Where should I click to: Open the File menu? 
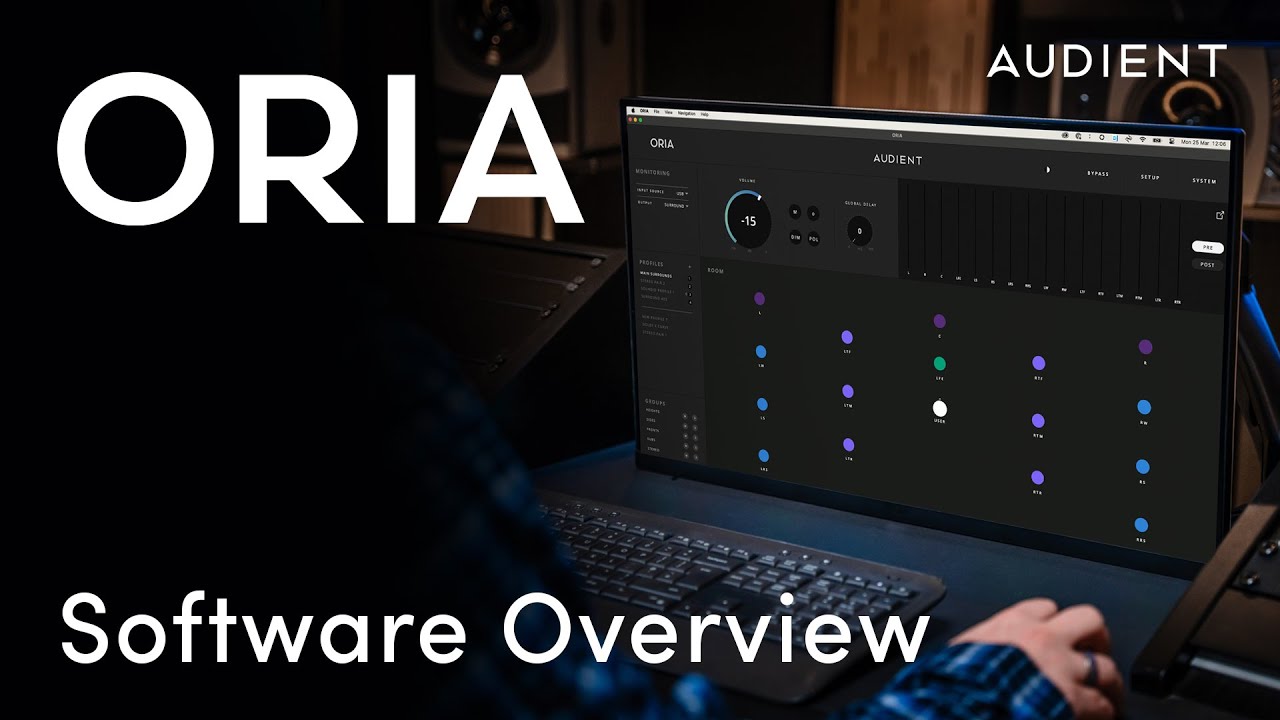point(657,112)
